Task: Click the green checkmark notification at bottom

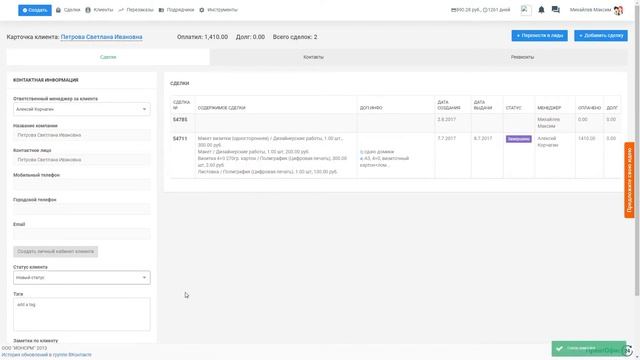Action: click(589, 349)
